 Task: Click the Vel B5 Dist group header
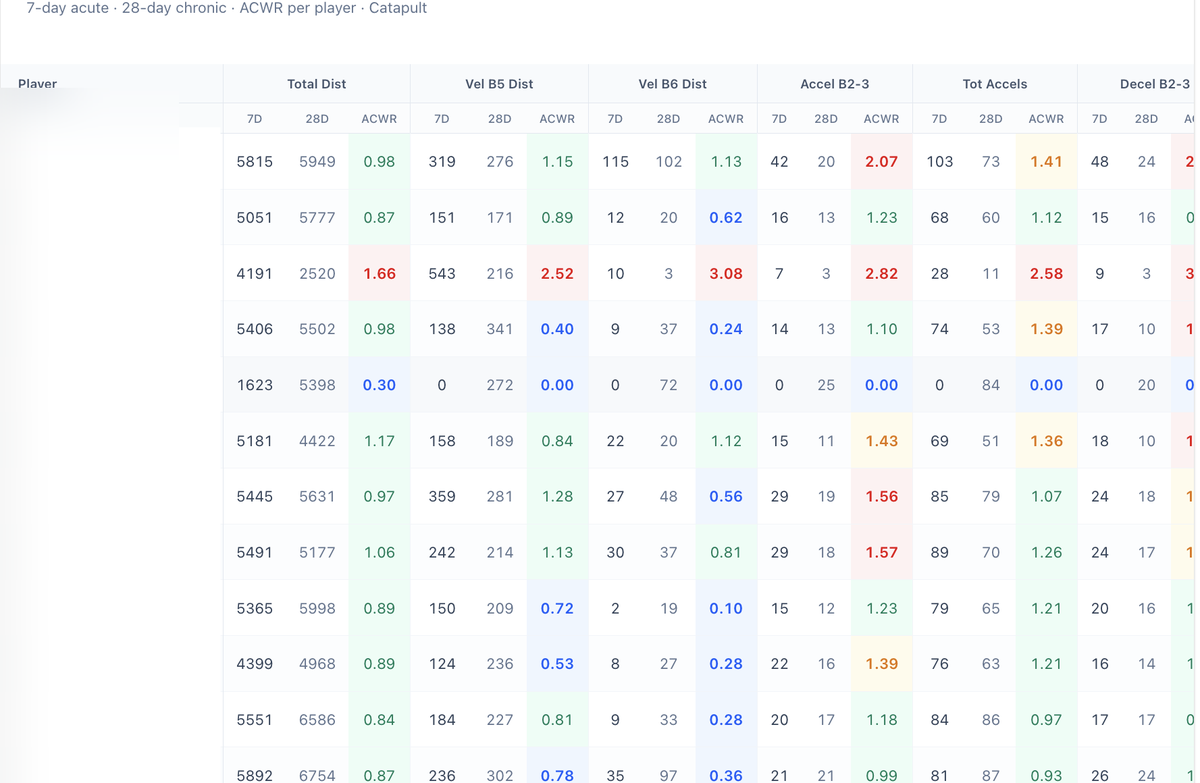[499, 84]
